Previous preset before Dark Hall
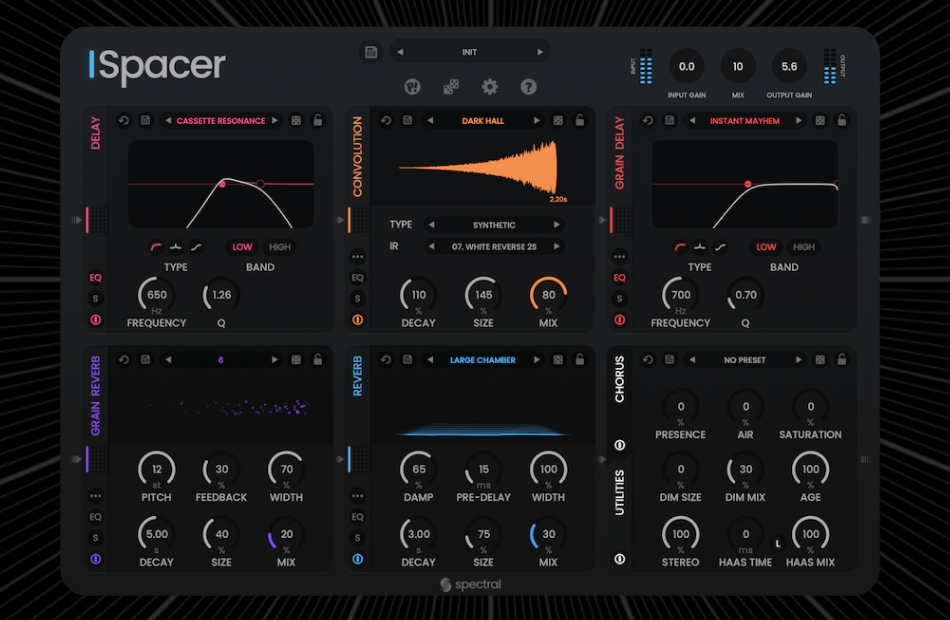The width and height of the screenshot is (950, 620). [x=430, y=121]
